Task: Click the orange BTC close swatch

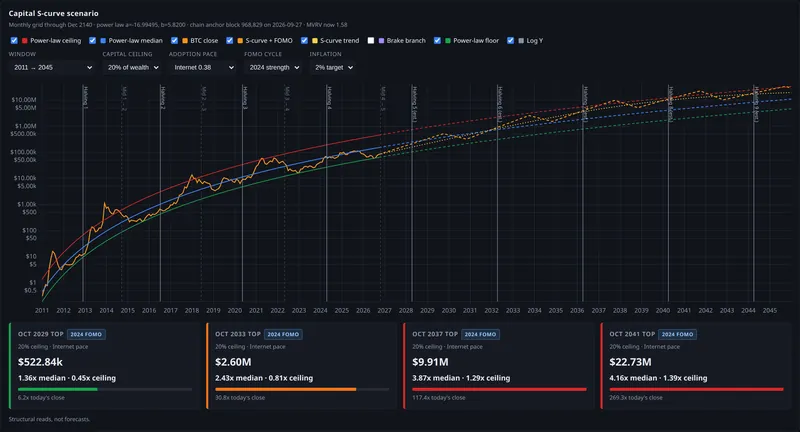Action: [x=185, y=40]
